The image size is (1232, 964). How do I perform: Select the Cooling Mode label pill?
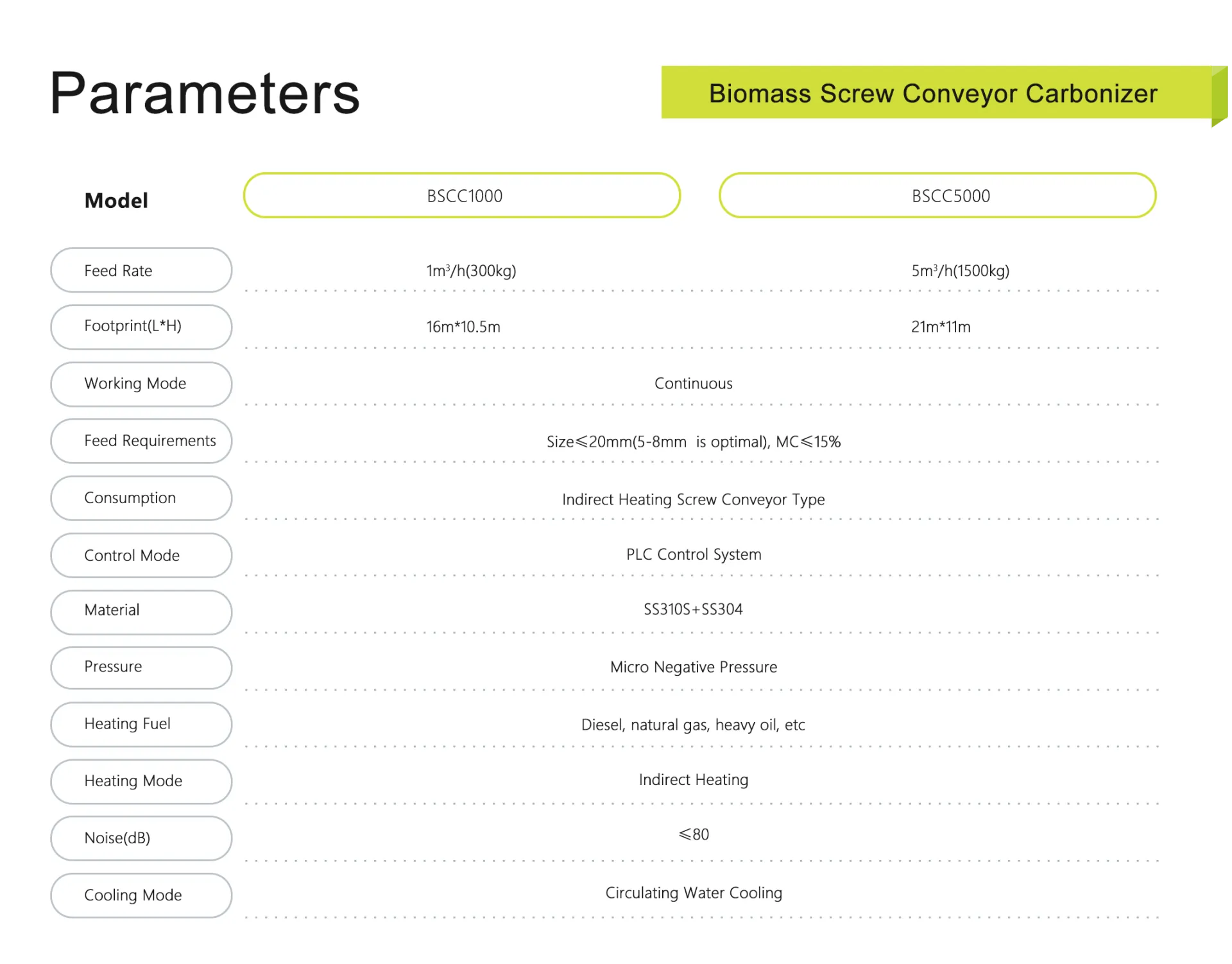[x=141, y=895]
